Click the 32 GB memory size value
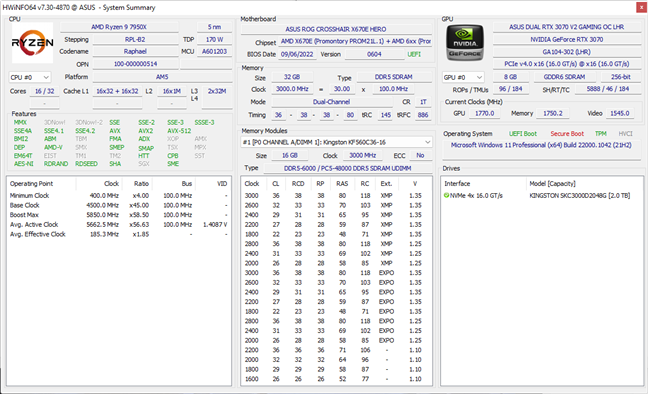Viewport: 648px width, 394px height. coord(292,77)
